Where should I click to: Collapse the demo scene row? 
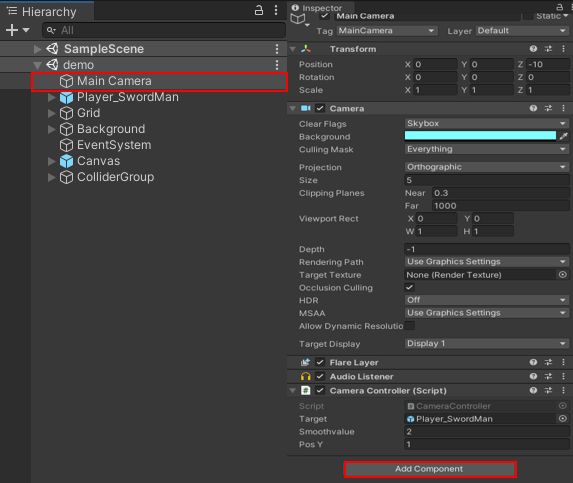pyautogui.click(x=37, y=65)
